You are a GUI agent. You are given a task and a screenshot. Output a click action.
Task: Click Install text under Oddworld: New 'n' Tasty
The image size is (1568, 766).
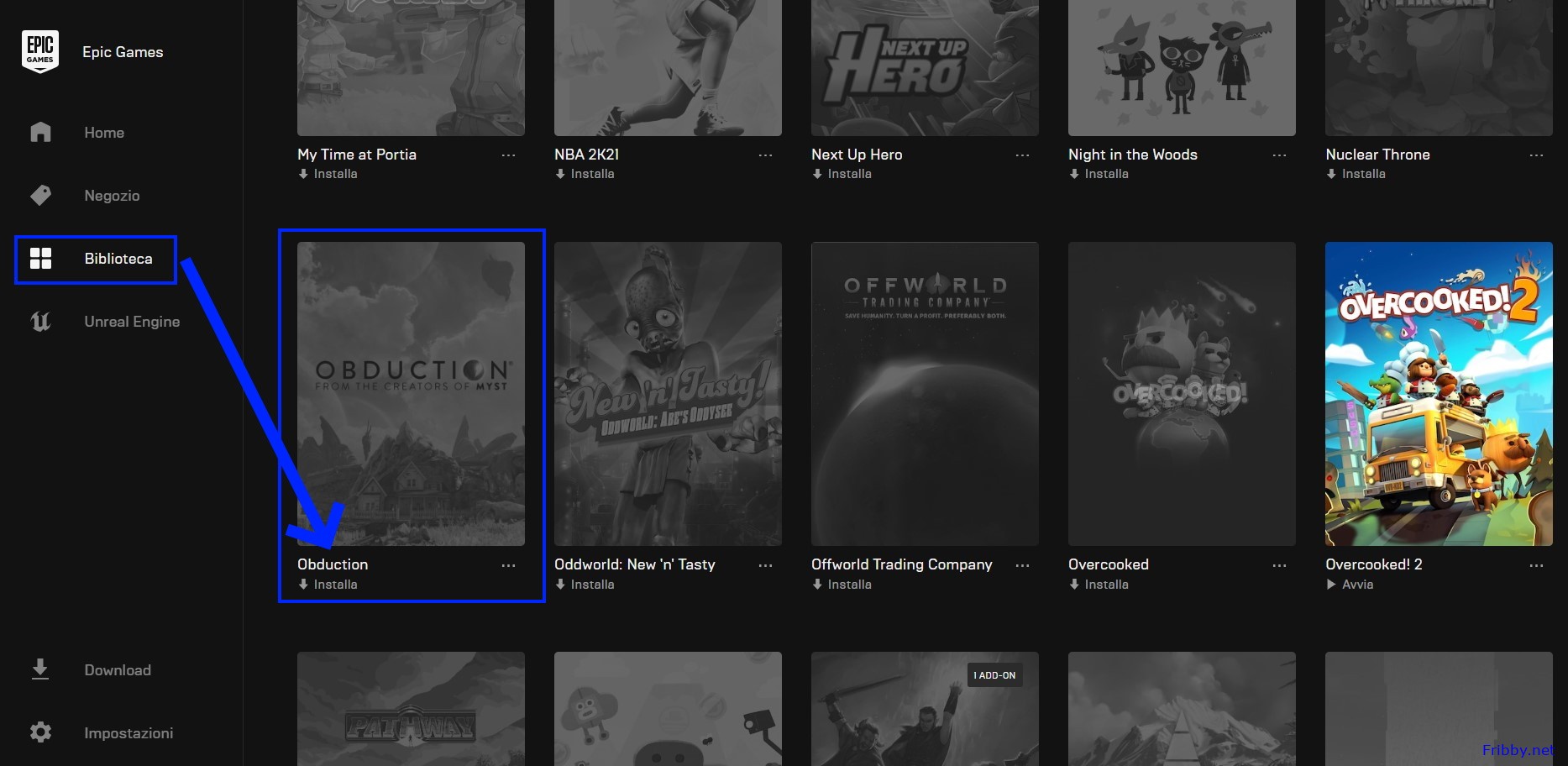click(x=593, y=585)
